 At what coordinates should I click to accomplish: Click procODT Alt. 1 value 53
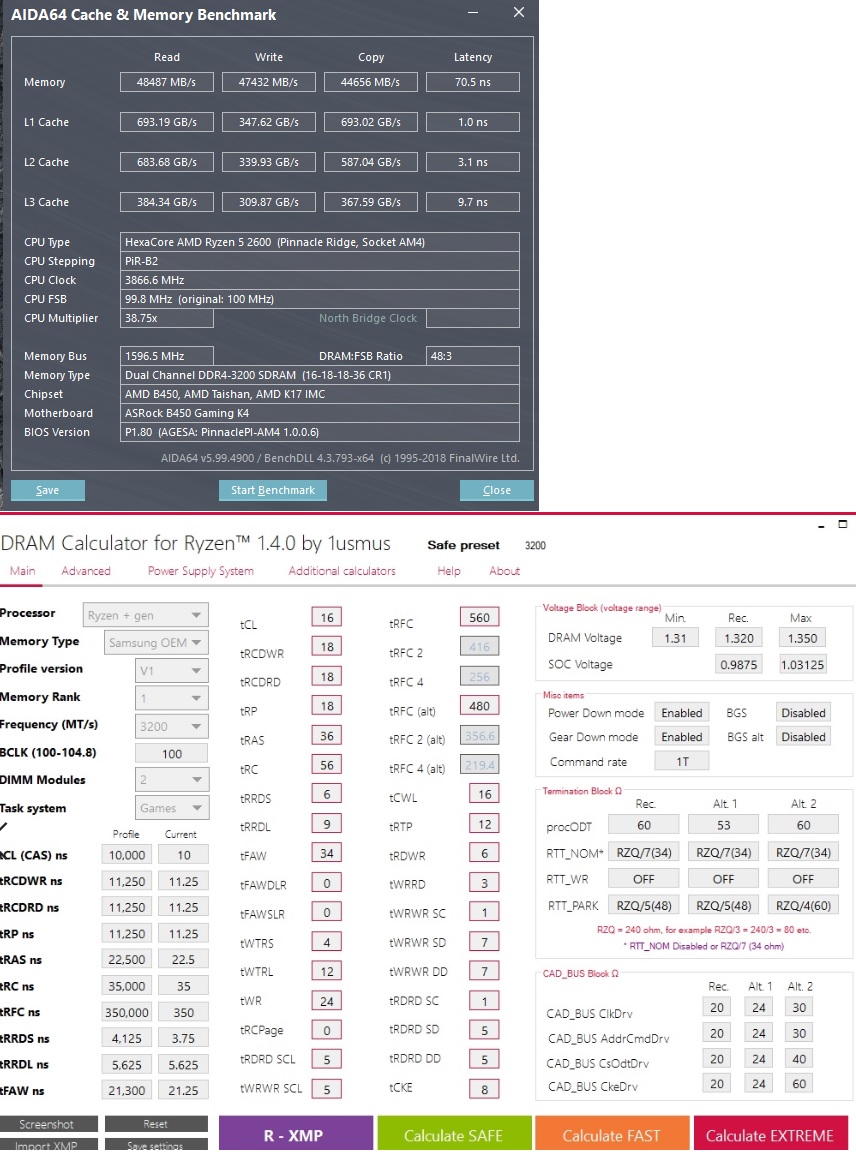coord(724,825)
